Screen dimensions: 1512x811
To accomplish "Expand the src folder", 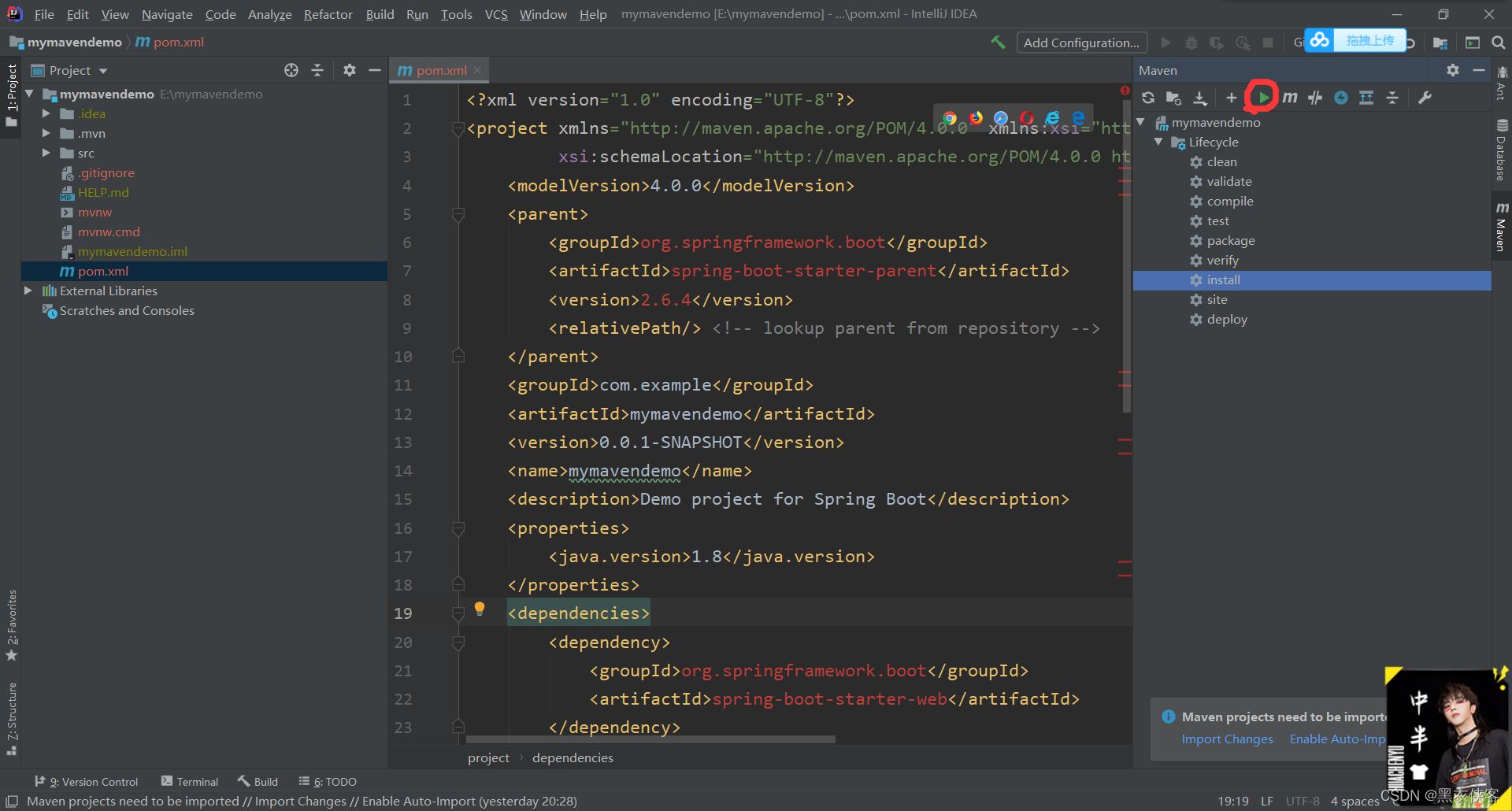I will click(x=46, y=153).
